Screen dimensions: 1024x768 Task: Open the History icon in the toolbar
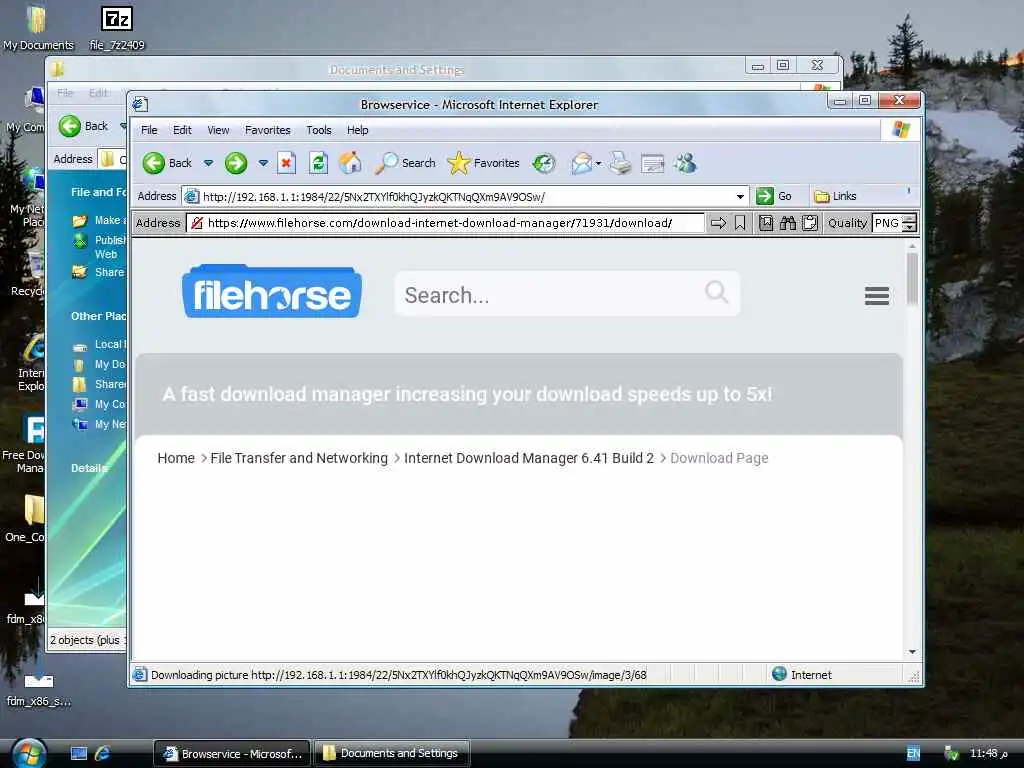point(543,163)
